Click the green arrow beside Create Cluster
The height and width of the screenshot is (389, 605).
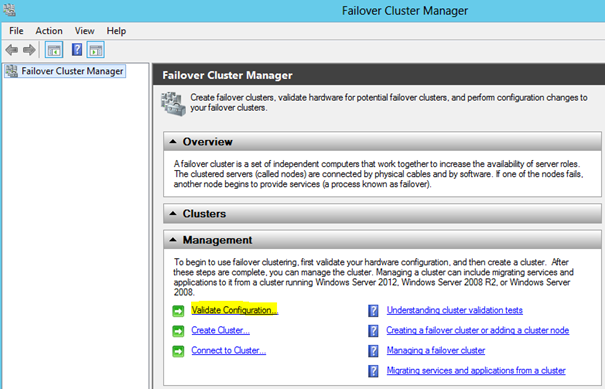pos(178,331)
